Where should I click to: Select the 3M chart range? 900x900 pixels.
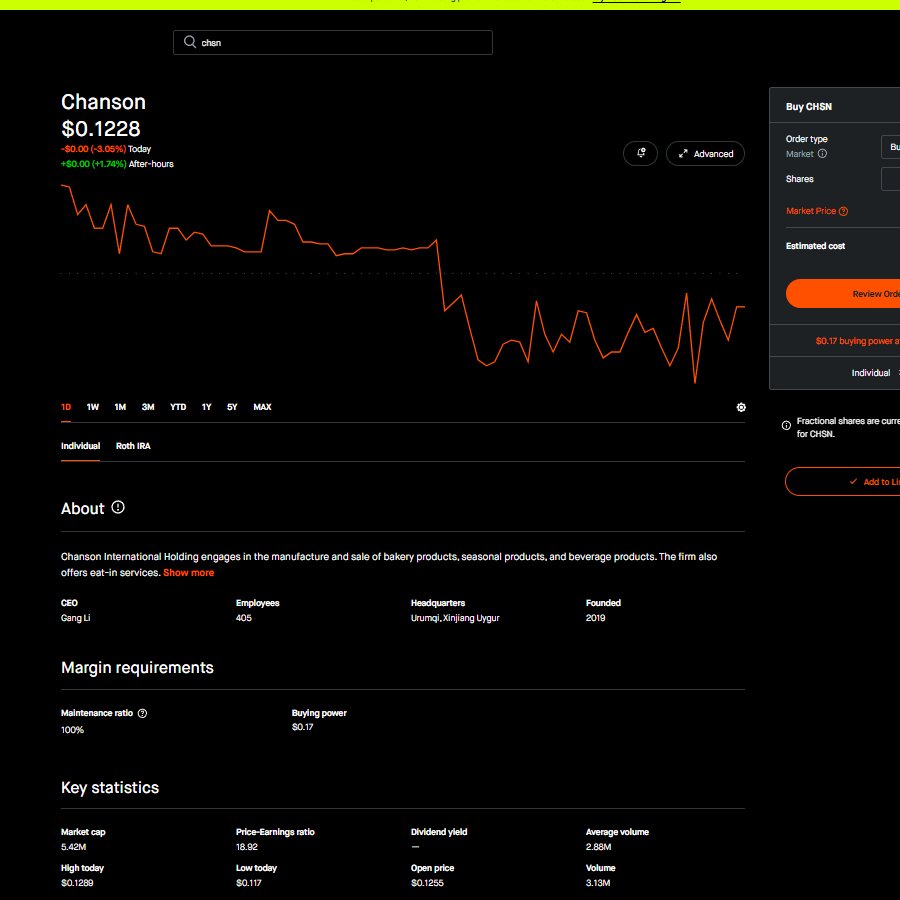148,407
